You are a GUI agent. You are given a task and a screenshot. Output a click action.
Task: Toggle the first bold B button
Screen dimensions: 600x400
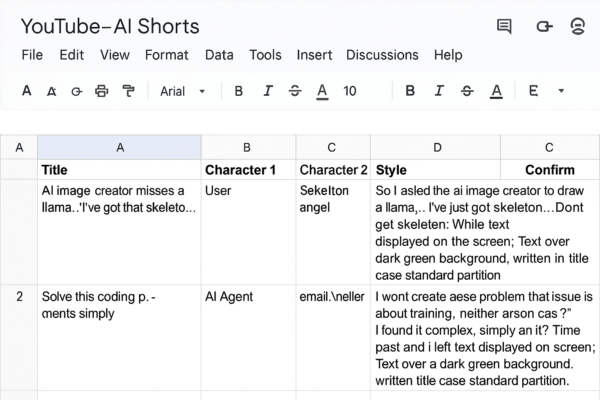[238, 91]
